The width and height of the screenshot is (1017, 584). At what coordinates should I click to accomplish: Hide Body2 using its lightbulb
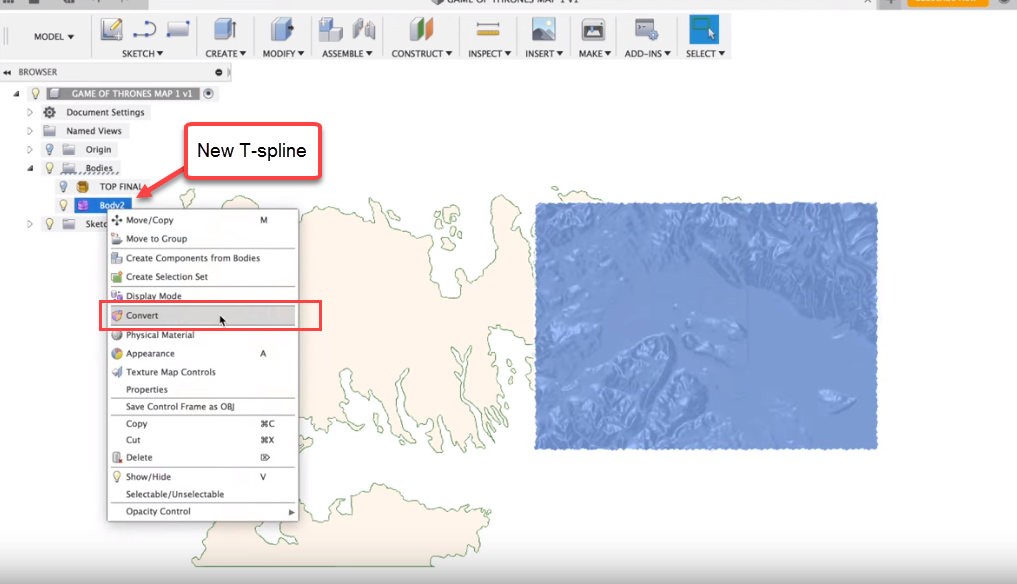pyautogui.click(x=64, y=205)
